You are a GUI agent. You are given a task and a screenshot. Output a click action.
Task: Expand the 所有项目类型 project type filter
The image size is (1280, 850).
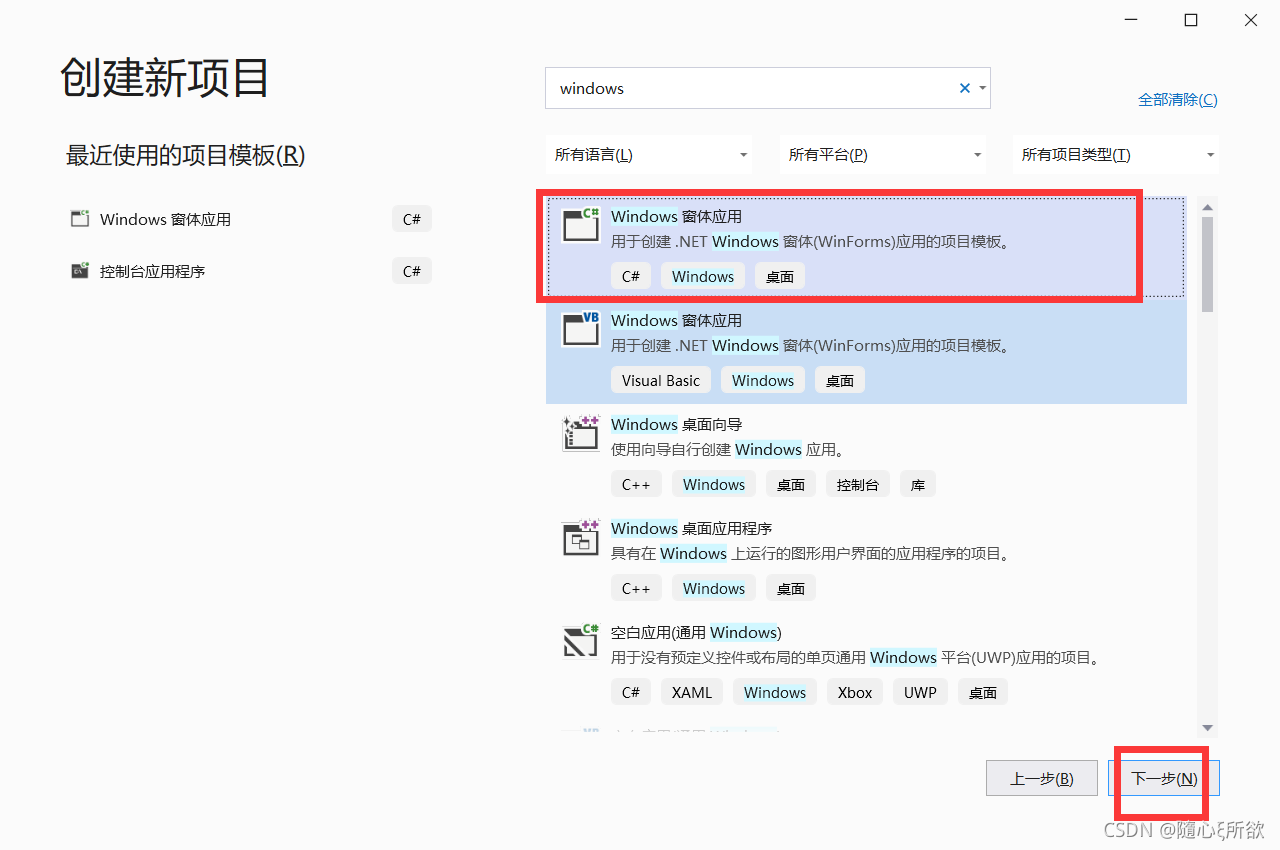tap(1116, 155)
